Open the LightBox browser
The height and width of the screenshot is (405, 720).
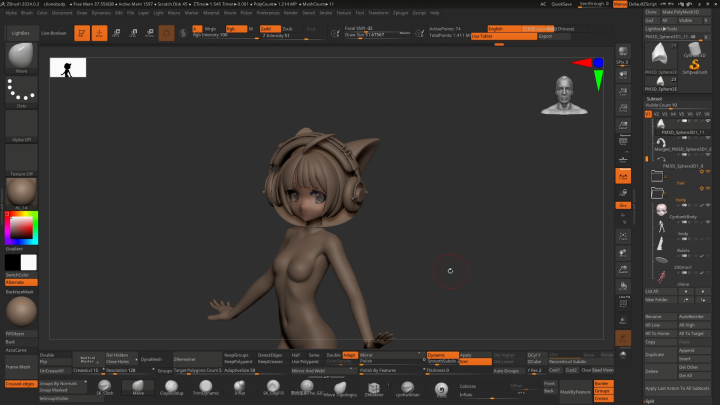[x=20, y=33]
